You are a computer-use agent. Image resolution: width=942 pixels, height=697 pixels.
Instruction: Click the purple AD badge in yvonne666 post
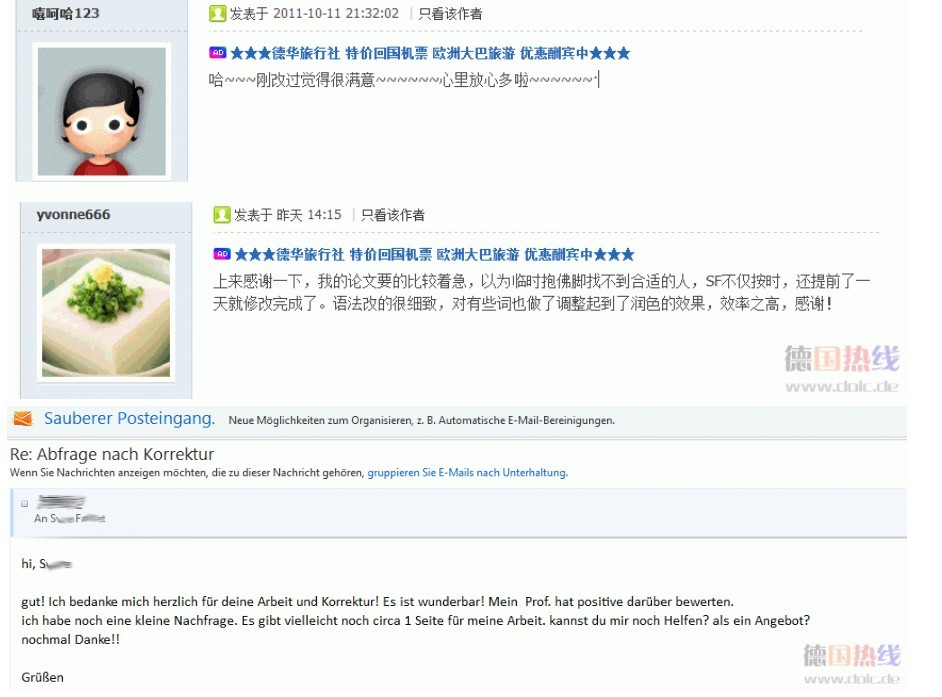click(222, 254)
